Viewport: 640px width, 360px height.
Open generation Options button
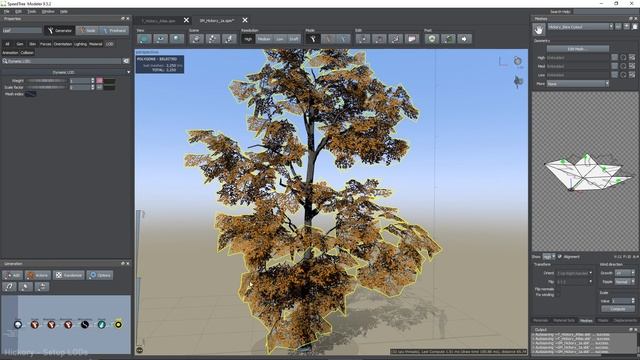click(100, 276)
